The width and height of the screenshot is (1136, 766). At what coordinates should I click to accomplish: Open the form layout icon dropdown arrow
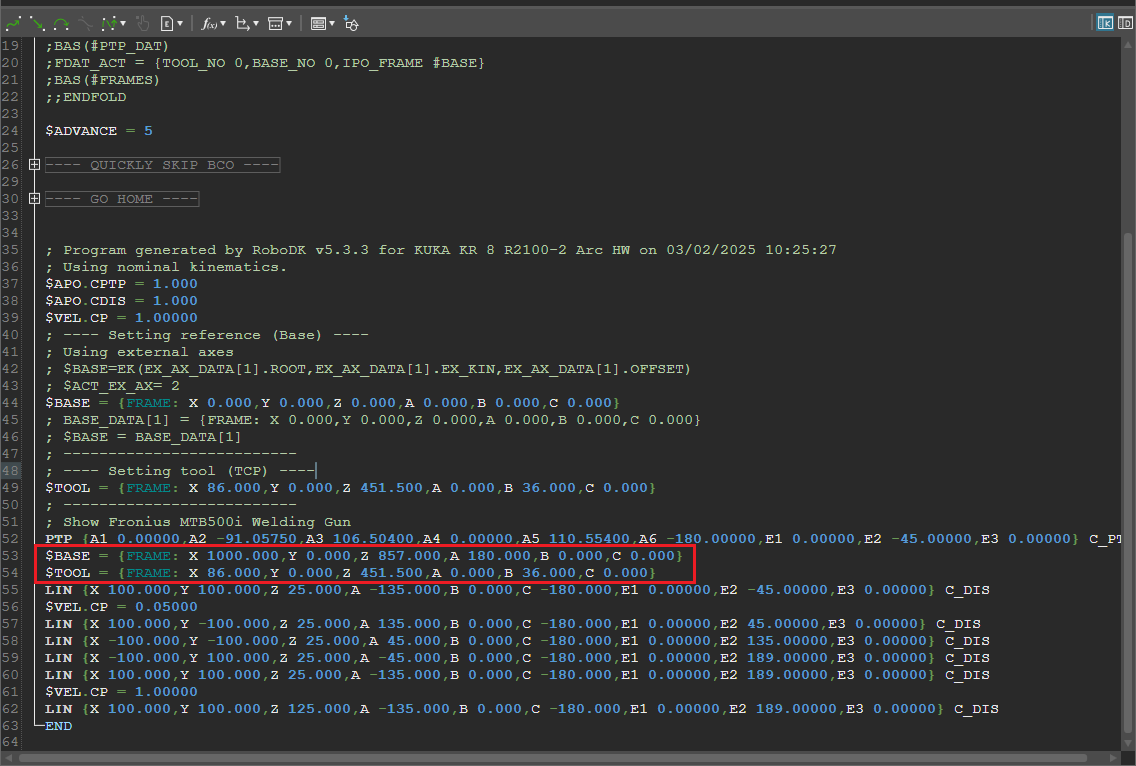pyautogui.click(x=331, y=22)
